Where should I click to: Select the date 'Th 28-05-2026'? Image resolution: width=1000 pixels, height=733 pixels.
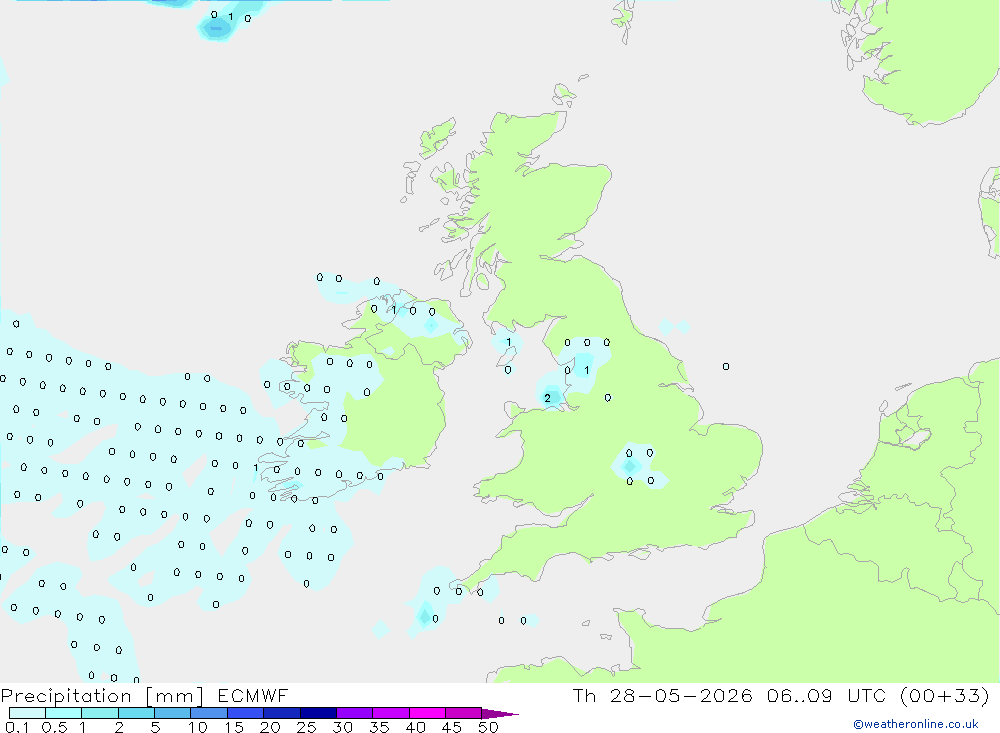(x=662, y=696)
